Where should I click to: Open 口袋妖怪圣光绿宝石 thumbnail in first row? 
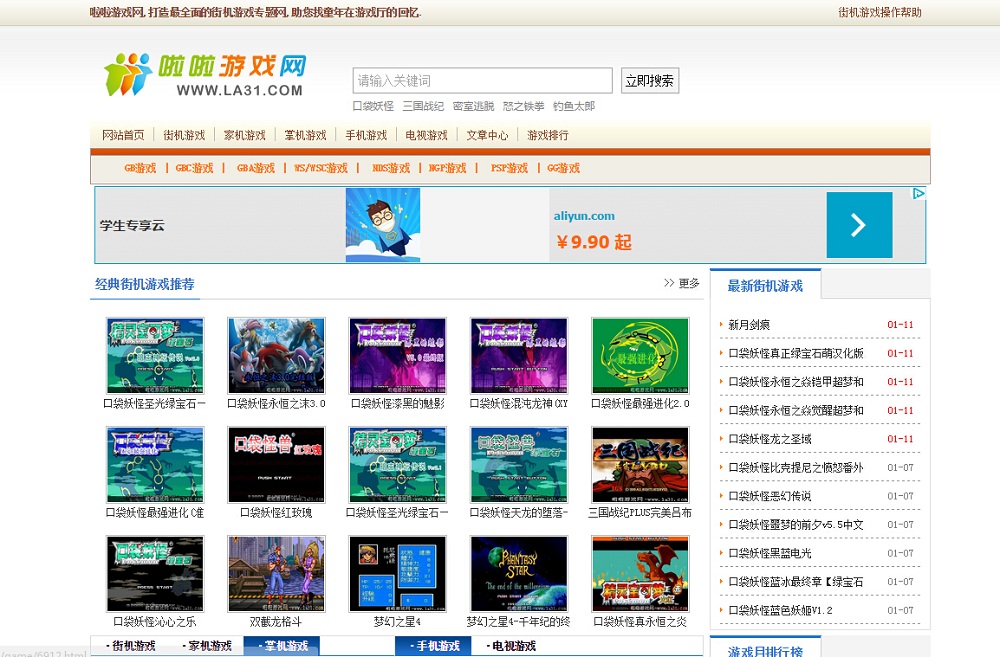click(155, 355)
